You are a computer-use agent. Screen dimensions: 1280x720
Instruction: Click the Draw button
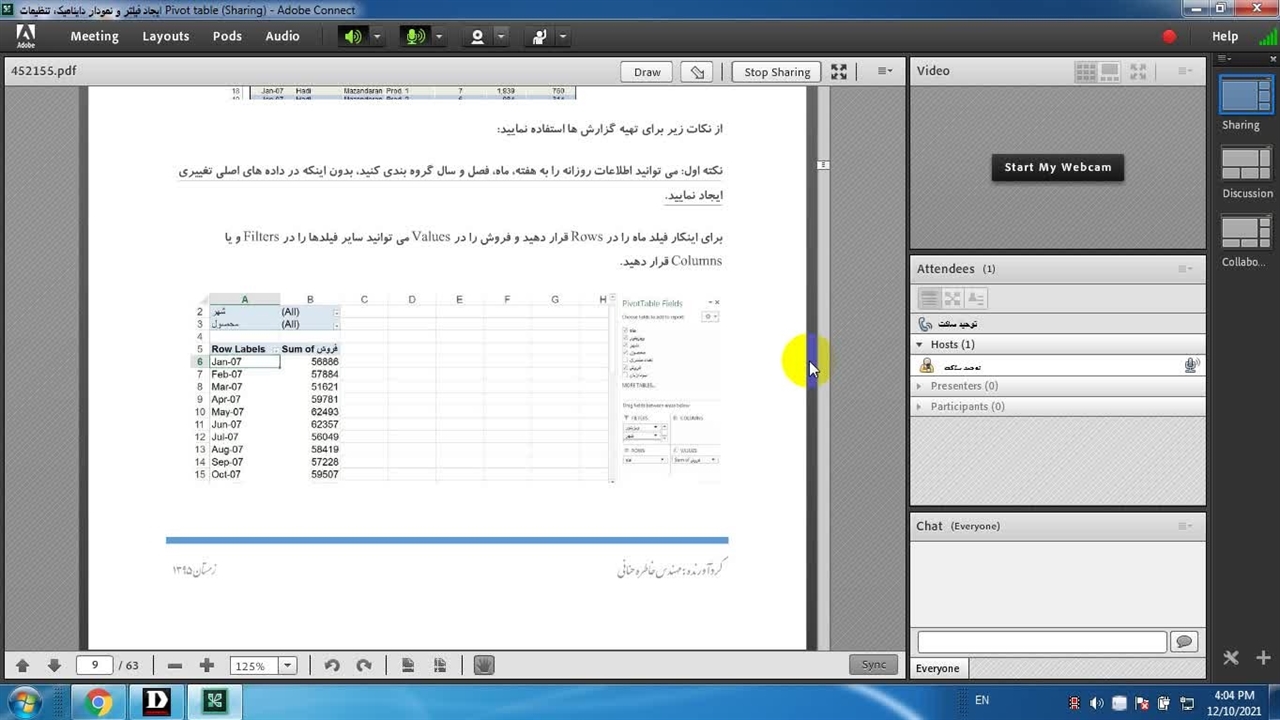click(x=647, y=72)
